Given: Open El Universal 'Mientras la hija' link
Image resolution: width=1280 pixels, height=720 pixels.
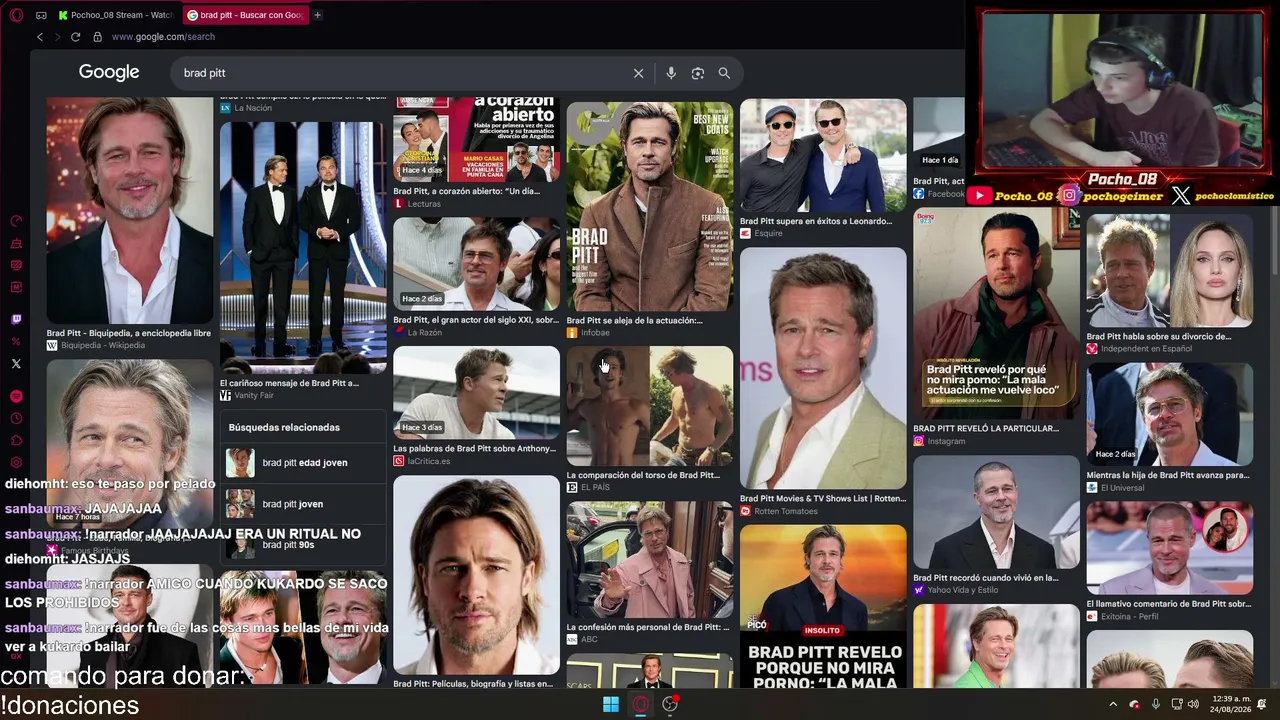Looking at the screenshot, I should tap(1168, 475).
